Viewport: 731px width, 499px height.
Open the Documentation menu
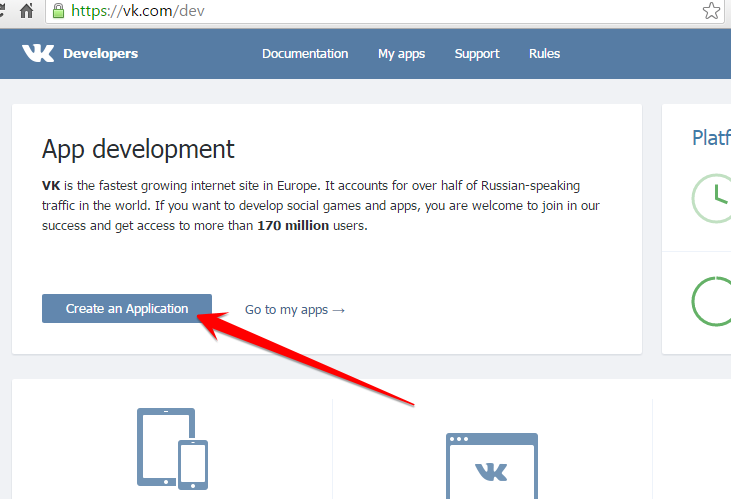[x=305, y=54]
